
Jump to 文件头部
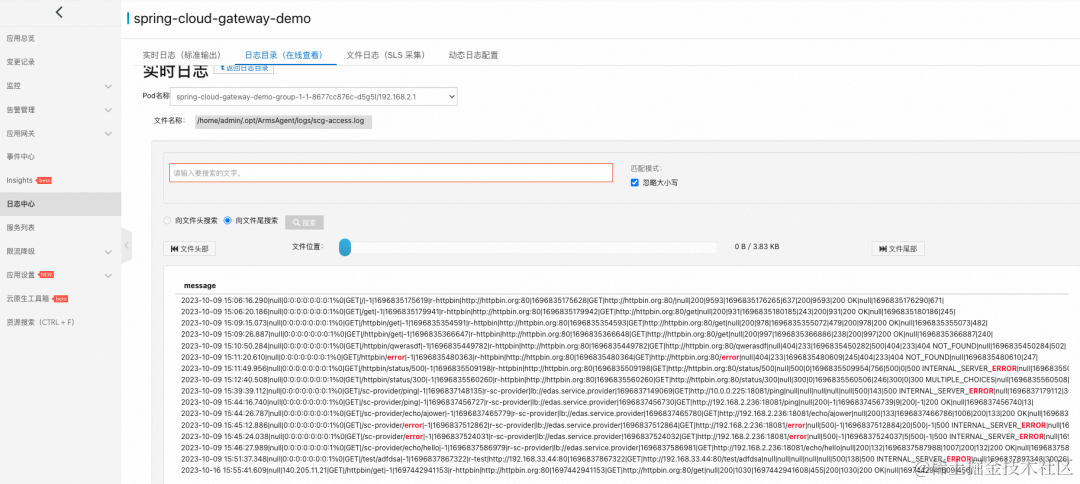click(x=189, y=249)
